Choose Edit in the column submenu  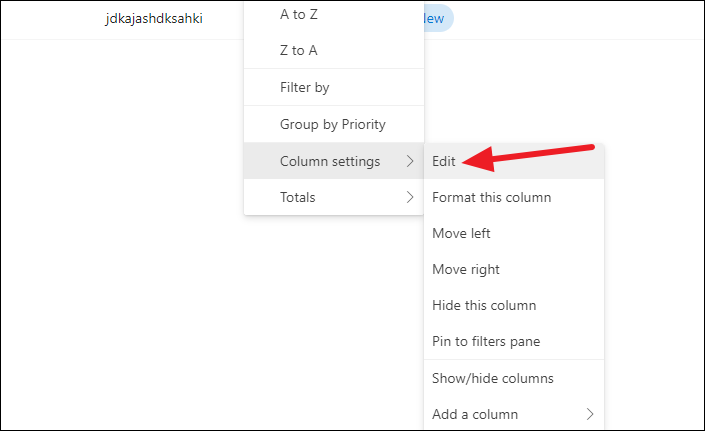(444, 161)
